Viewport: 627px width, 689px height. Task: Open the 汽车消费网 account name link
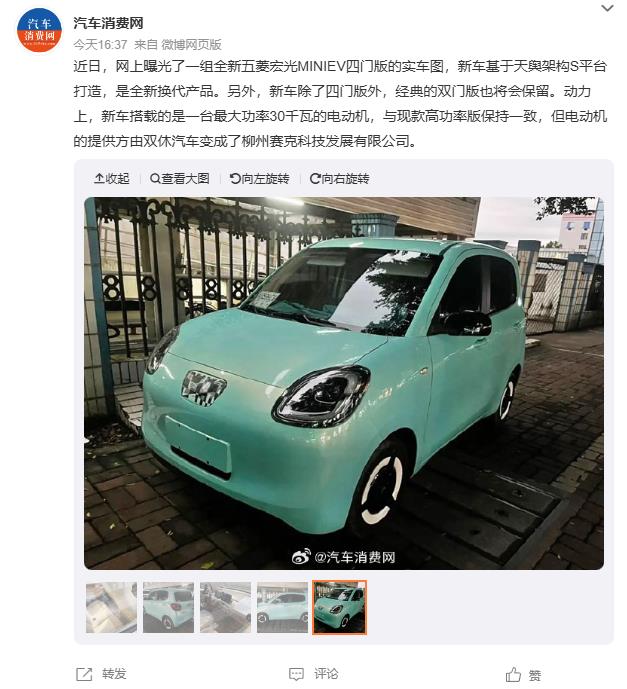[x=108, y=23]
